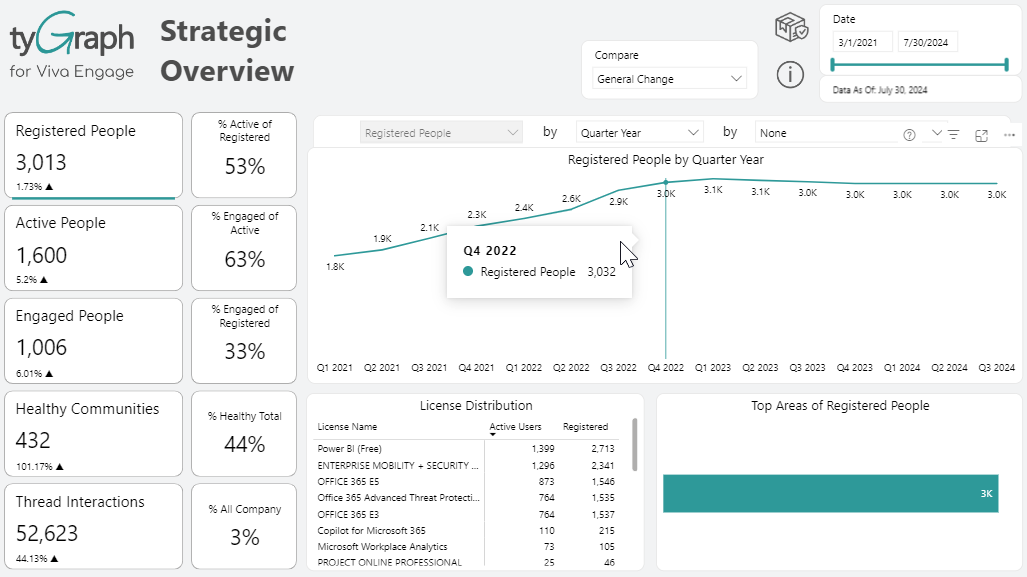Screen dimensions: 1027x577
Task: Click the Q4 2022 axis label
Action: pos(665,368)
